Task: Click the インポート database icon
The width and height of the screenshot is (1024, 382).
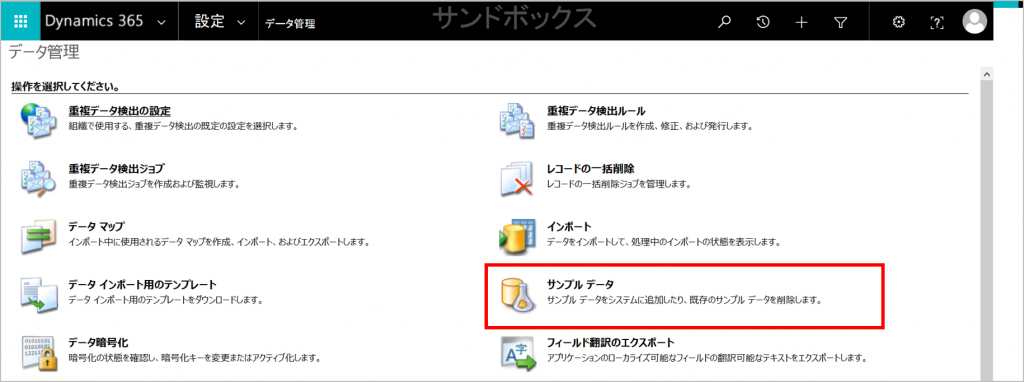Action: coord(518,237)
